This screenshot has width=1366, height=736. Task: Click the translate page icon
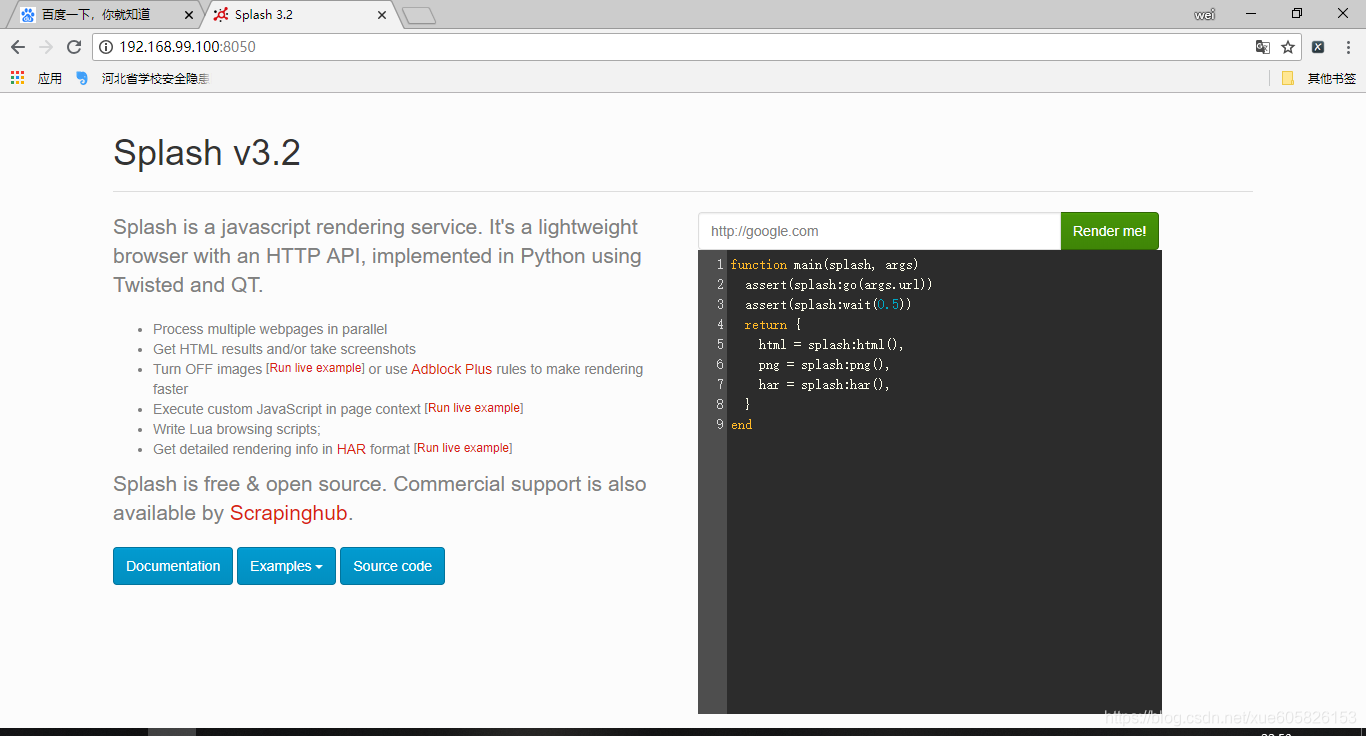(1263, 47)
